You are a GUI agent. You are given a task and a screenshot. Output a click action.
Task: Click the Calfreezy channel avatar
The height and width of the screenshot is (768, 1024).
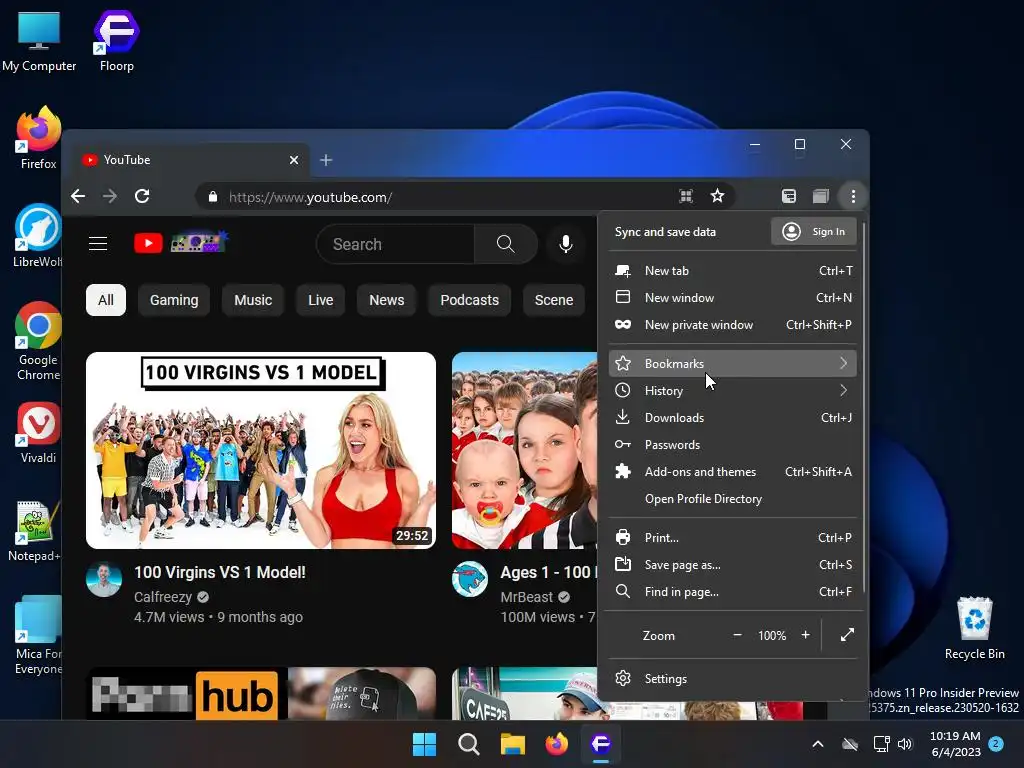[x=104, y=579]
